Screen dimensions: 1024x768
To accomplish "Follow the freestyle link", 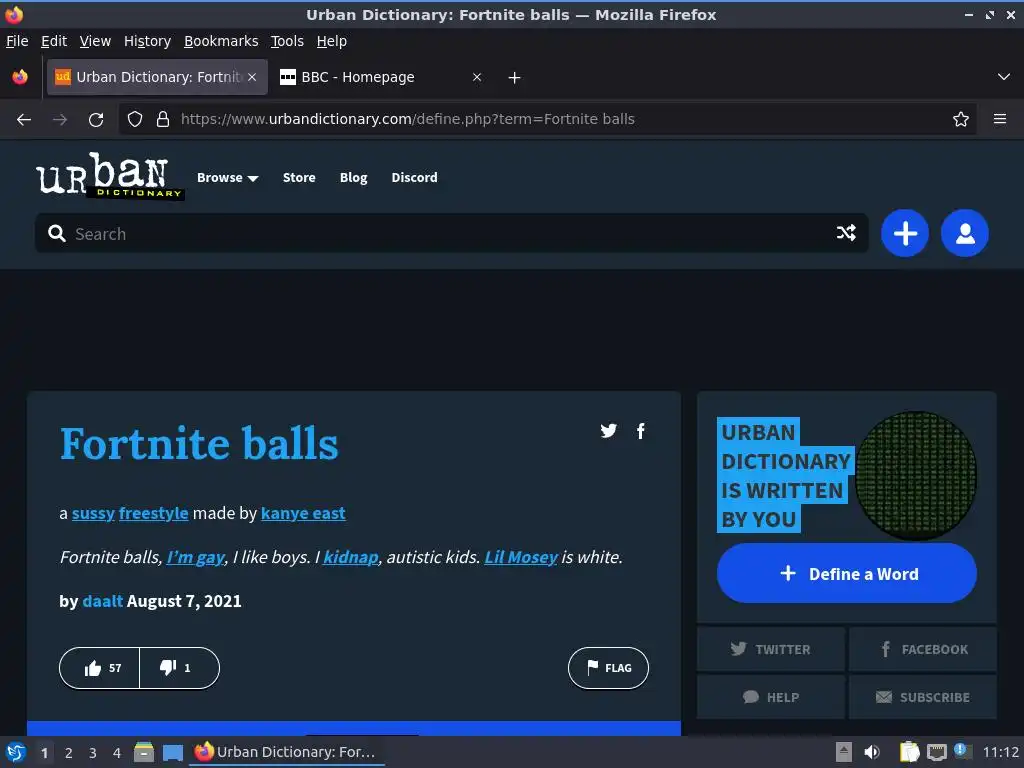I will tap(153, 513).
